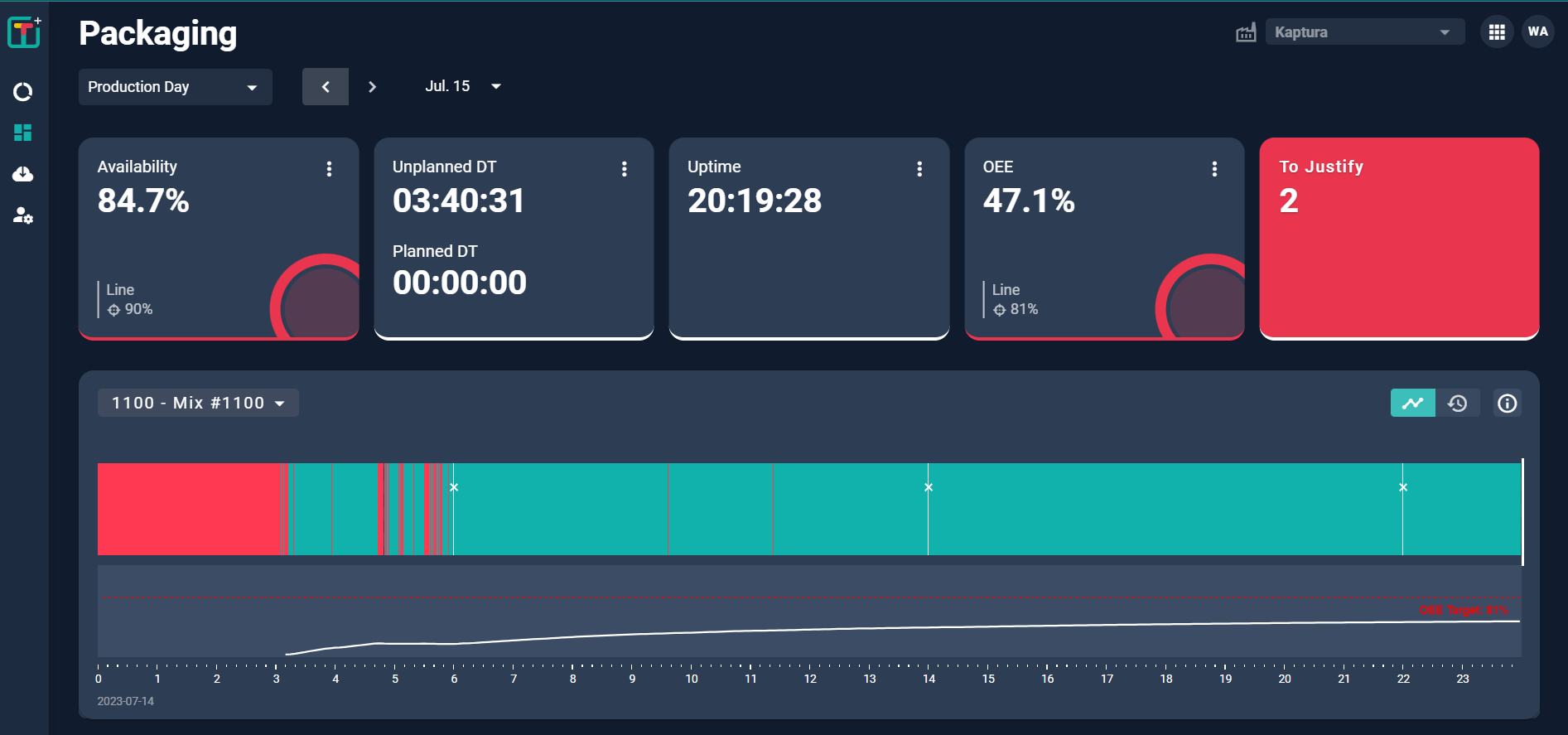Click the factory icon beside Kaptura

1246,32
